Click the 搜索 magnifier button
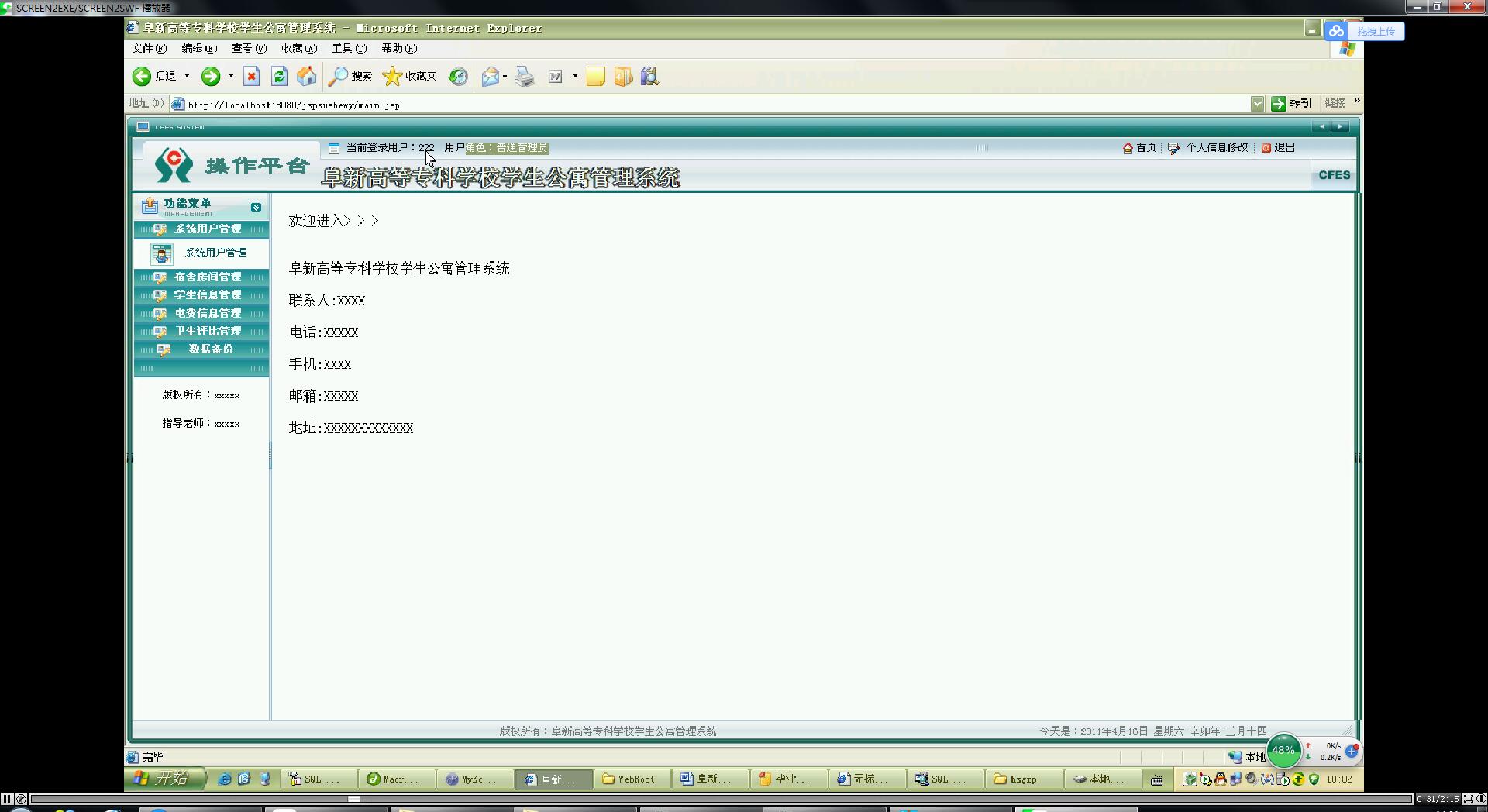This screenshot has width=1488, height=812. (x=350, y=76)
